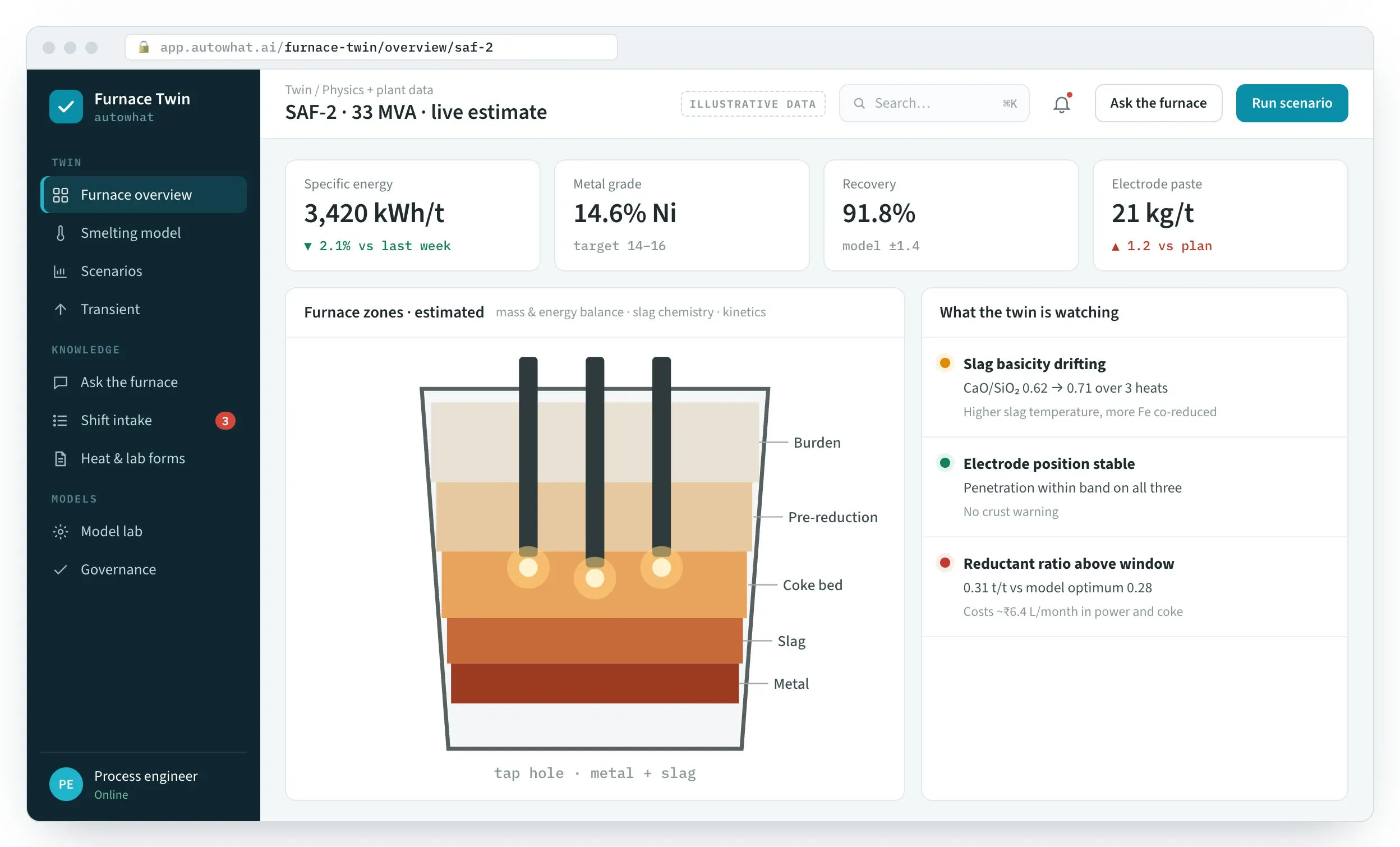
Task: Click the Ask the furnace chat icon
Action: (60, 383)
